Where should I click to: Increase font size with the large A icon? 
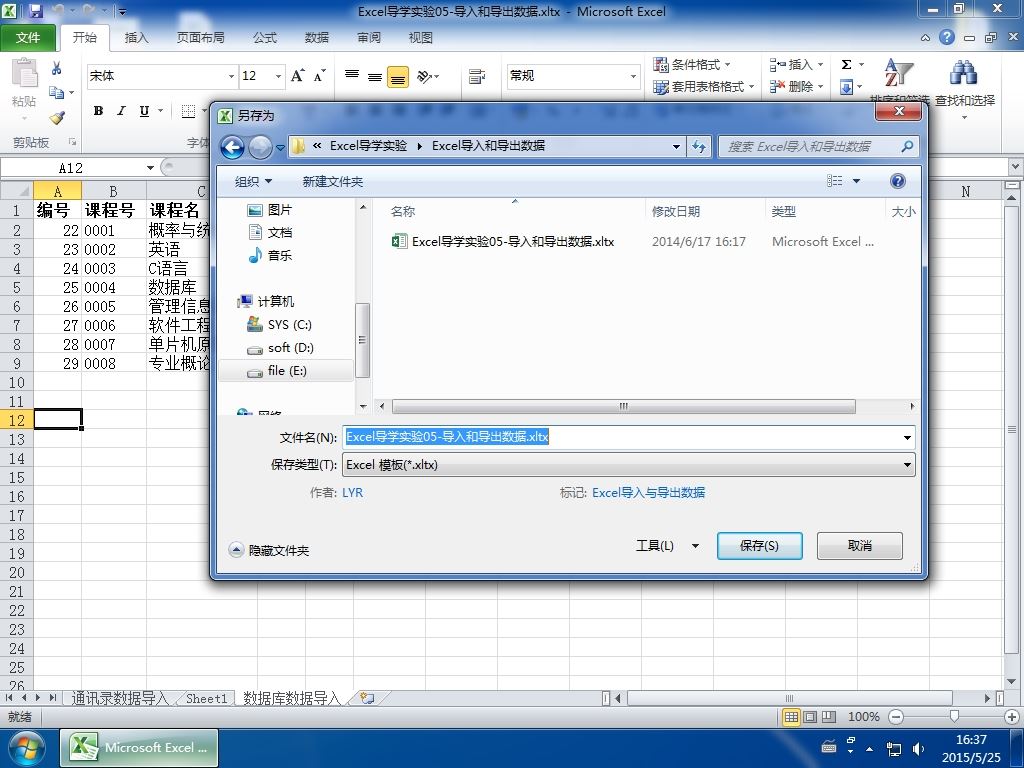tap(297, 76)
